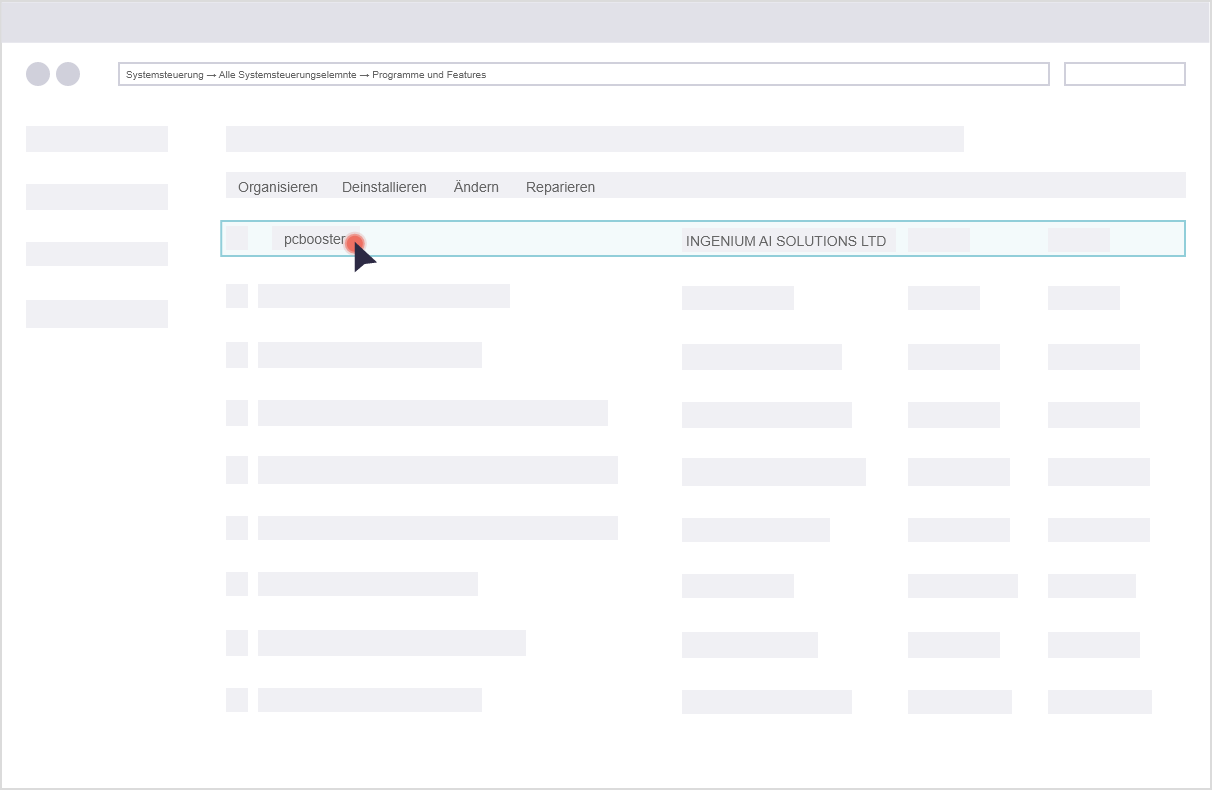The image size is (1212, 790).
Task: Click the second round navigation button
Action: (68, 74)
